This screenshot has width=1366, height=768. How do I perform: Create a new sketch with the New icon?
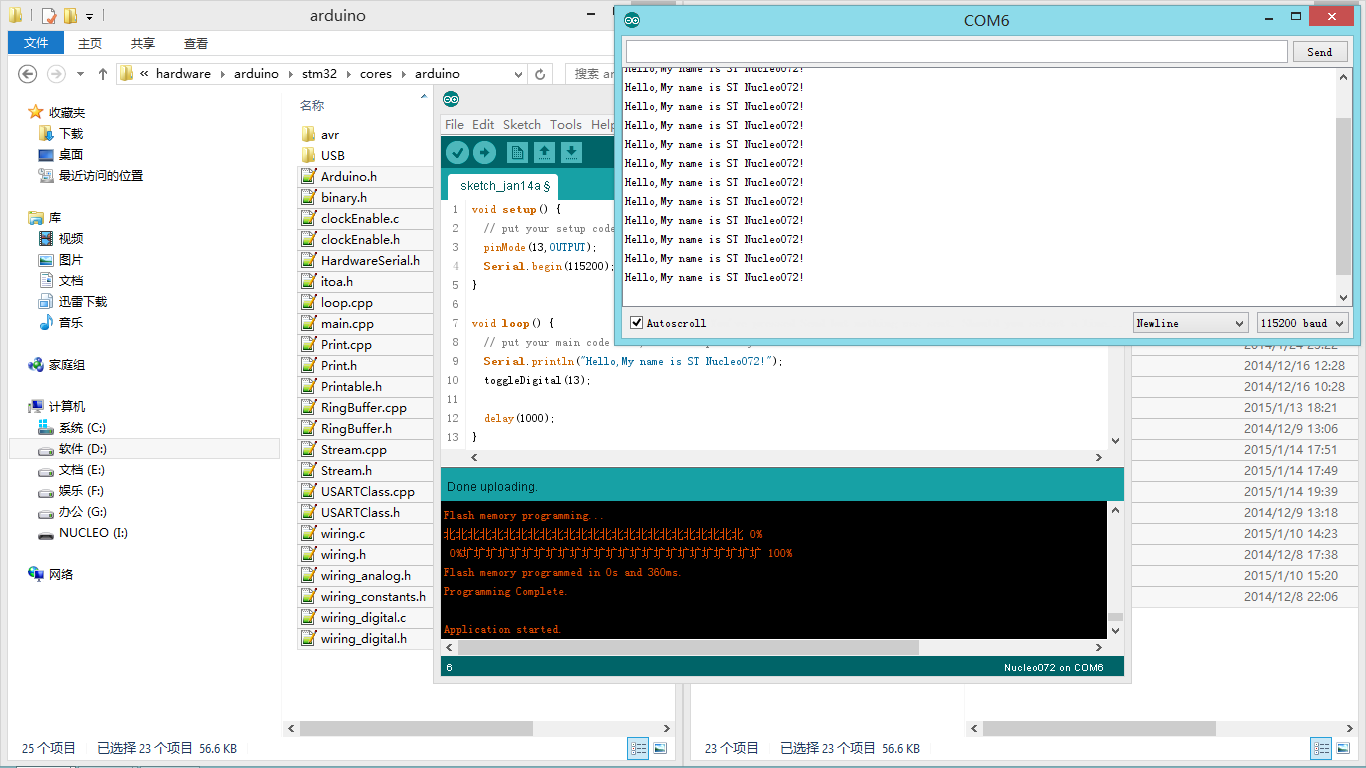pos(517,152)
